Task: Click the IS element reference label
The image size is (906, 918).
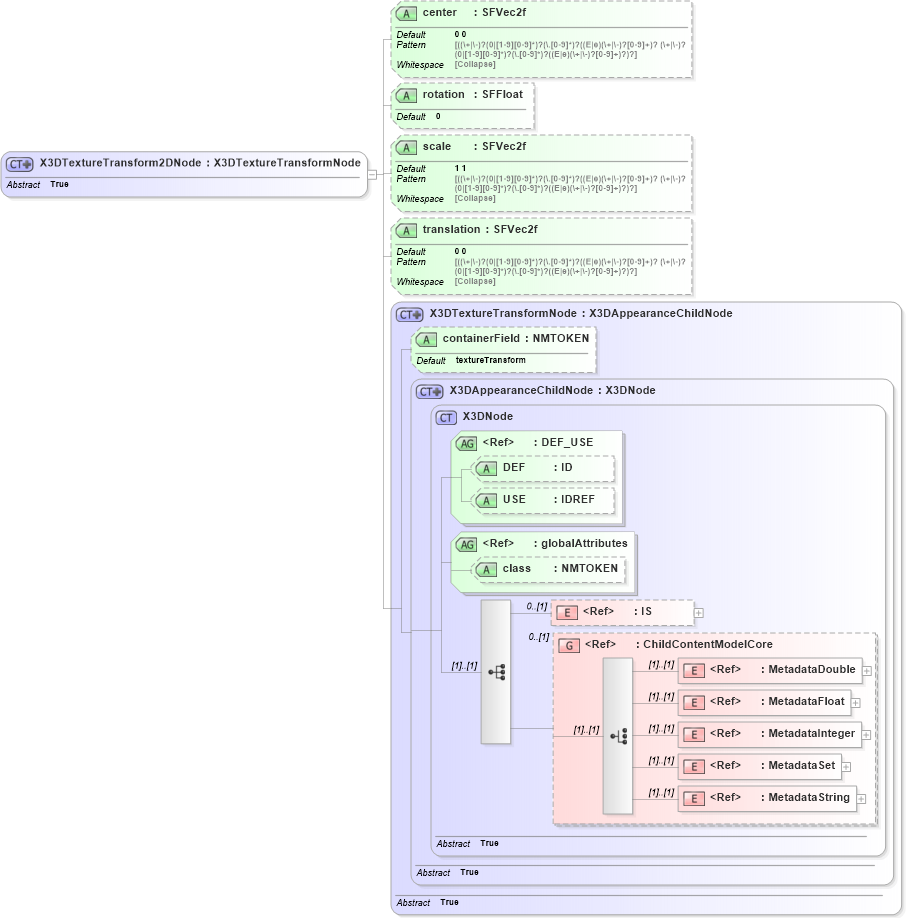Action: (617, 612)
